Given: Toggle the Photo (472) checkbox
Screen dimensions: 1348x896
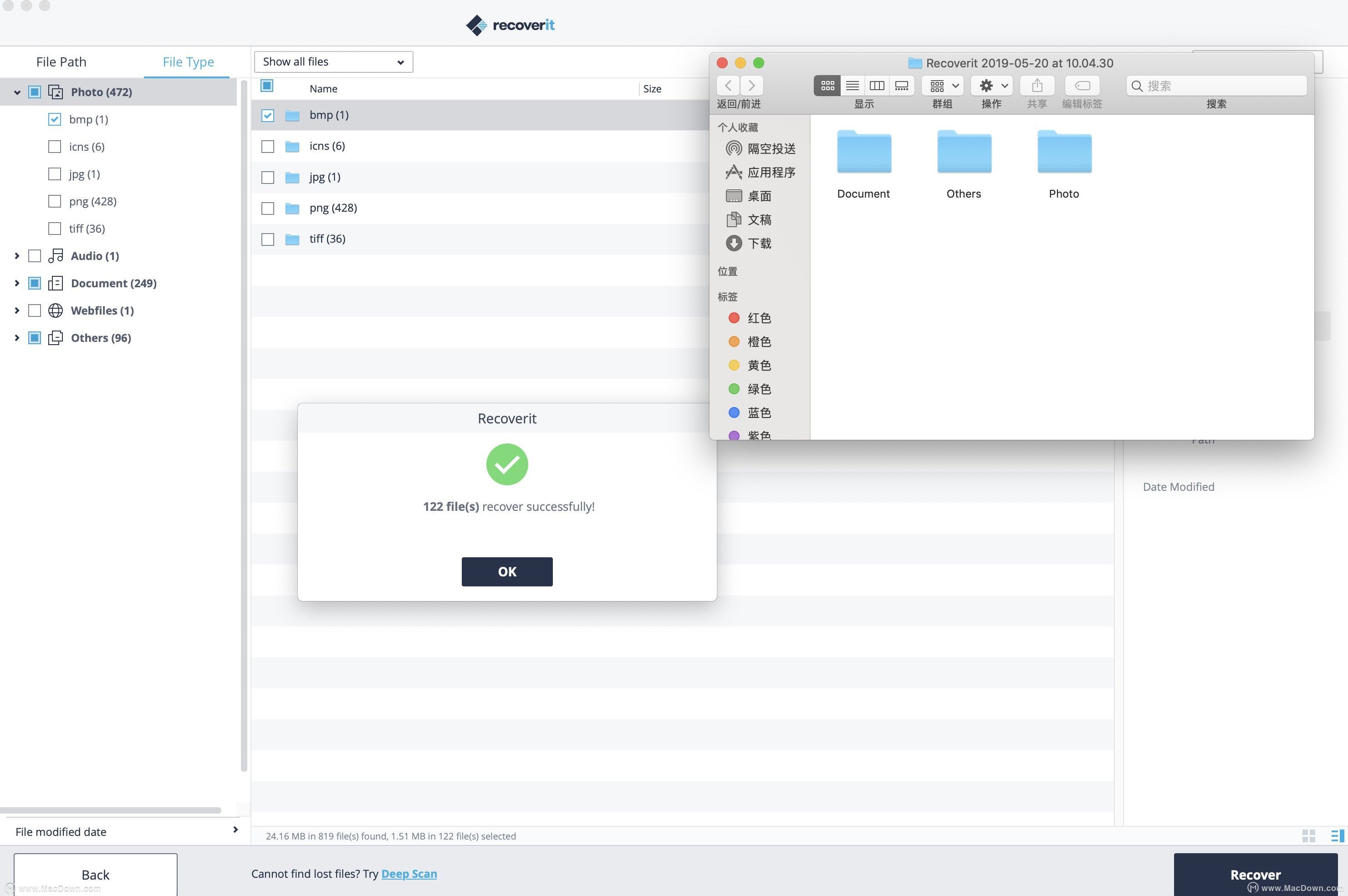Looking at the screenshot, I should coord(35,92).
